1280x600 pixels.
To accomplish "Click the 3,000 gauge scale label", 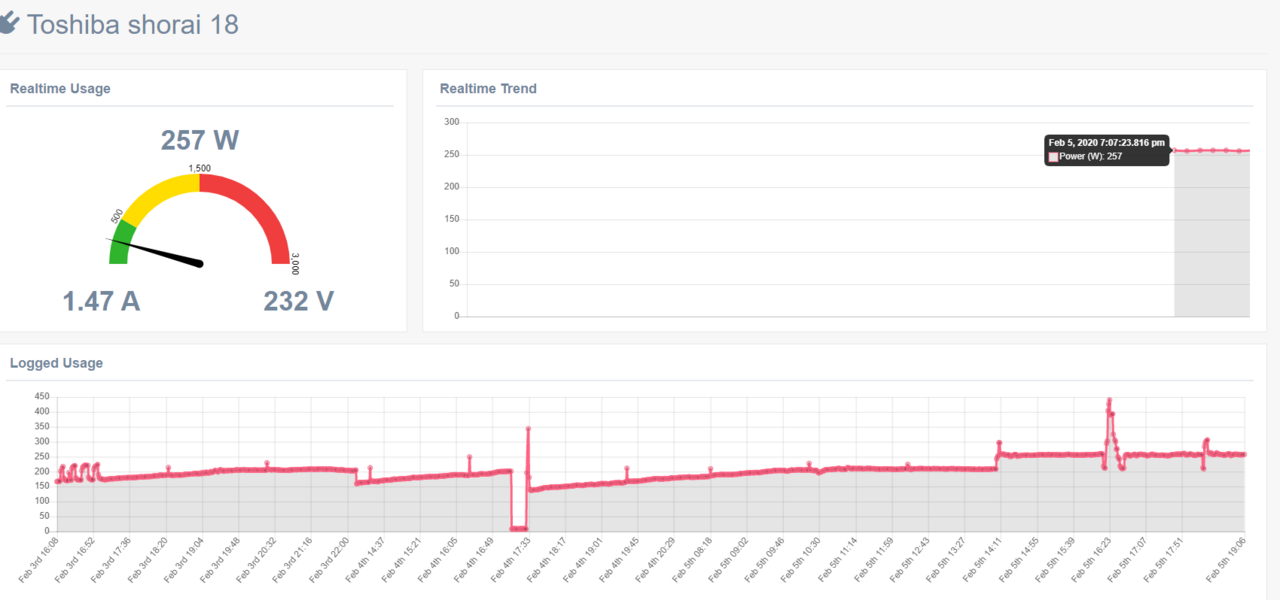I will 295,265.
